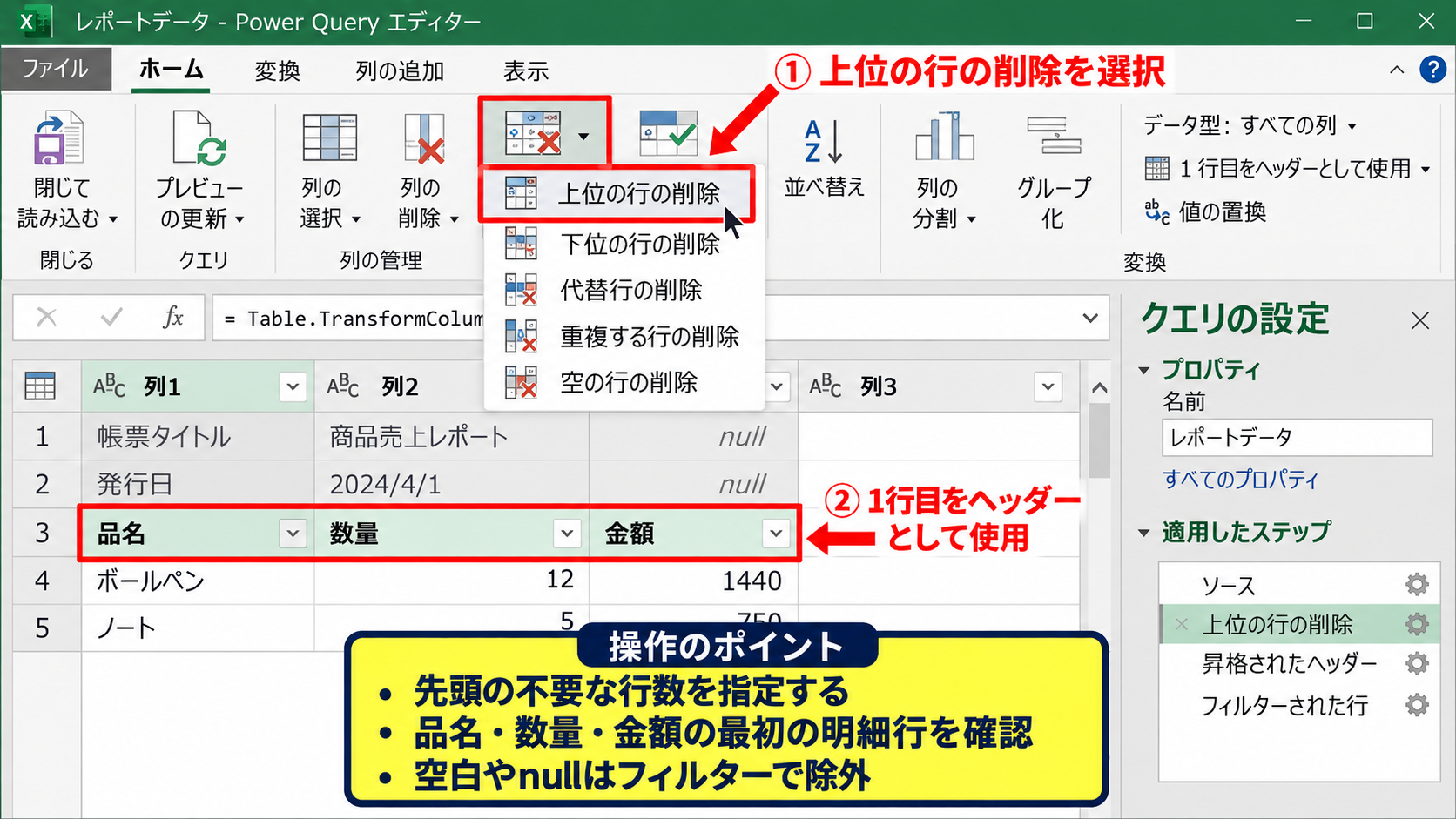Screen dimensions: 1456x819
Task: Collapse the プロパティ section
Action: pyautogui.click(x=1144, y=371)
